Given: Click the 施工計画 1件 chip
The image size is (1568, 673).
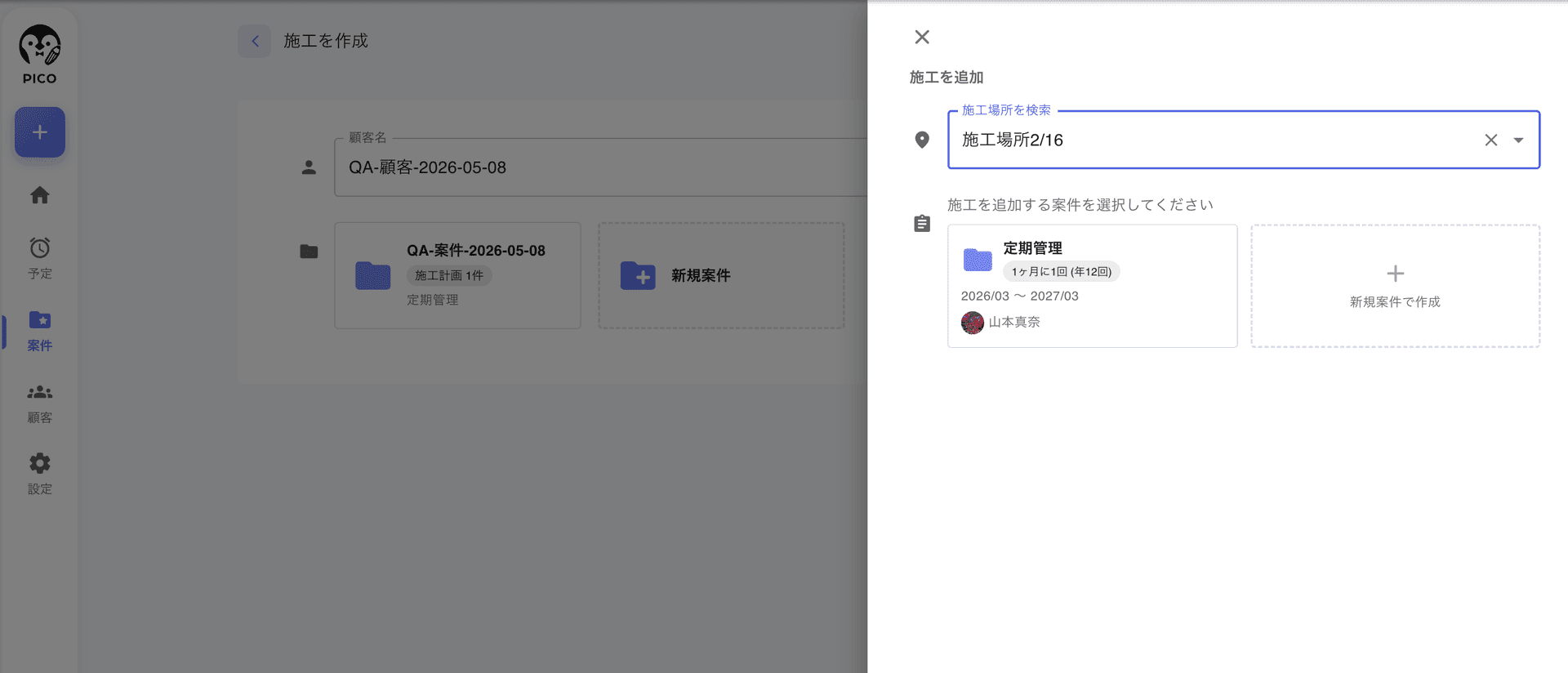Looking at the screenshot, I should (449, 276).
